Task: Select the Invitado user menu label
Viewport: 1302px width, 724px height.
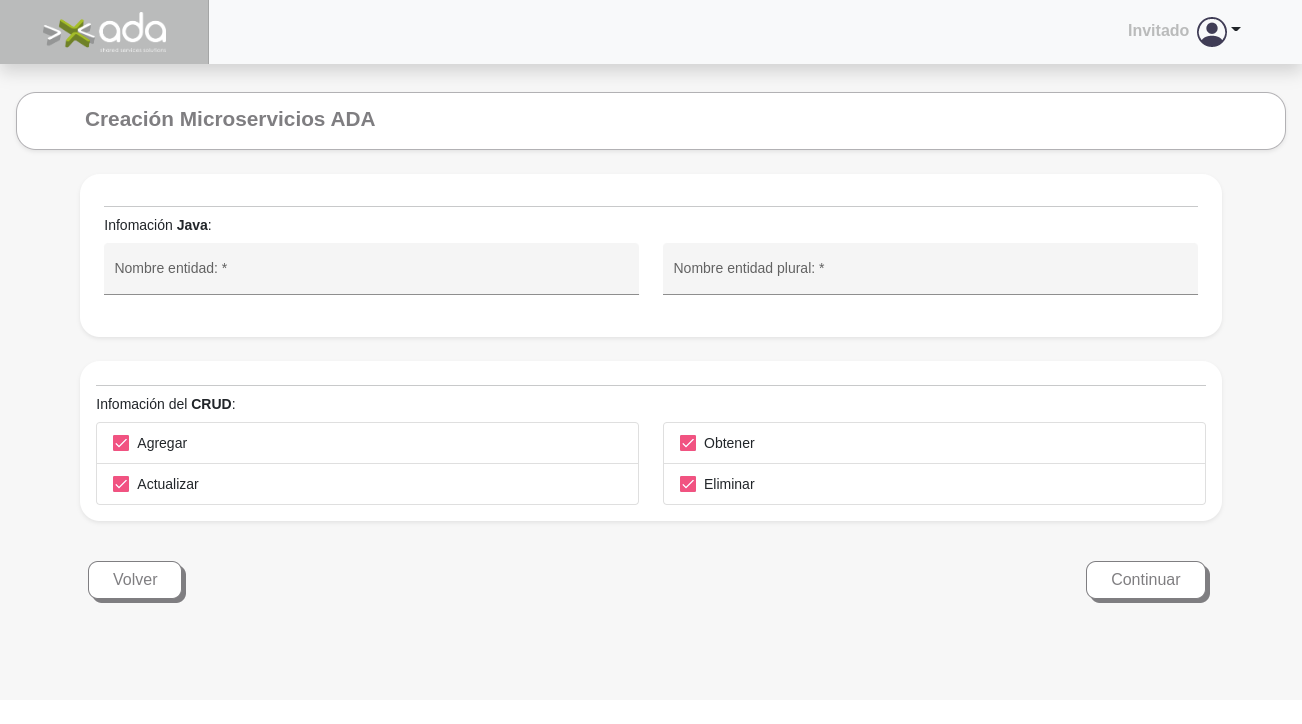Action: pos(1158,31)
